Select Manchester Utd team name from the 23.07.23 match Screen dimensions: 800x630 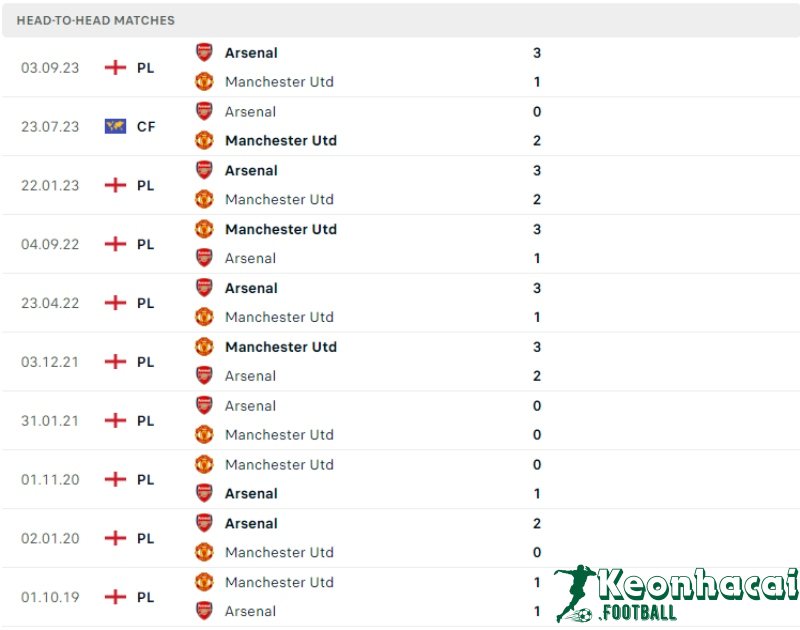280,141
